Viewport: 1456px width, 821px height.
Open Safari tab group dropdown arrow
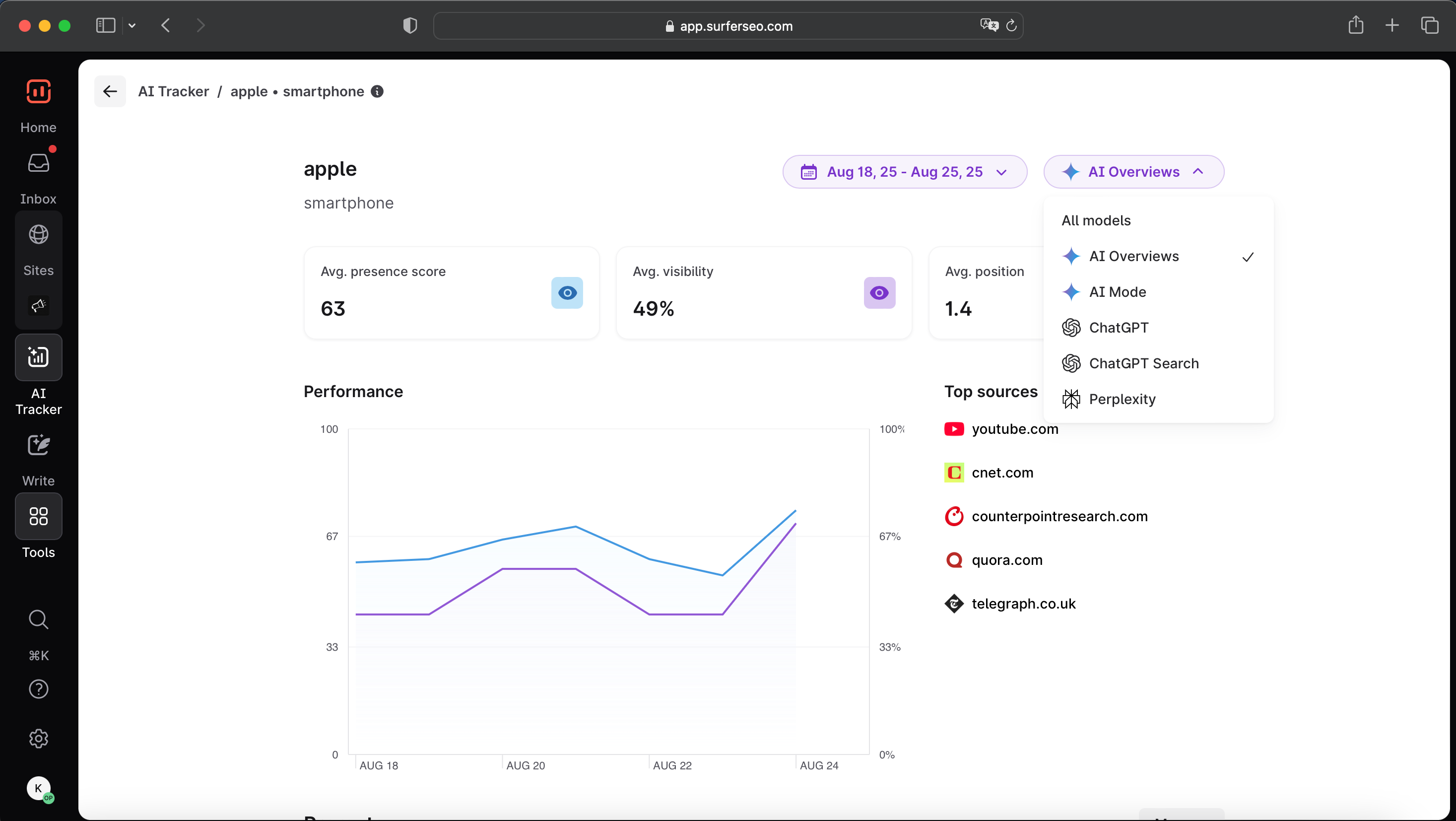(x=132, y=26)
